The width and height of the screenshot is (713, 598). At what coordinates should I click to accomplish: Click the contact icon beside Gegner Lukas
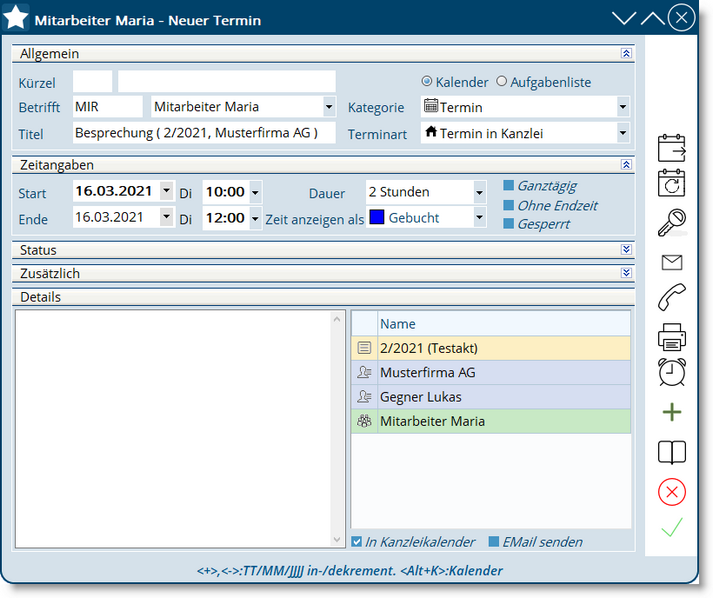pyautogui.click(x=364, y=397)
